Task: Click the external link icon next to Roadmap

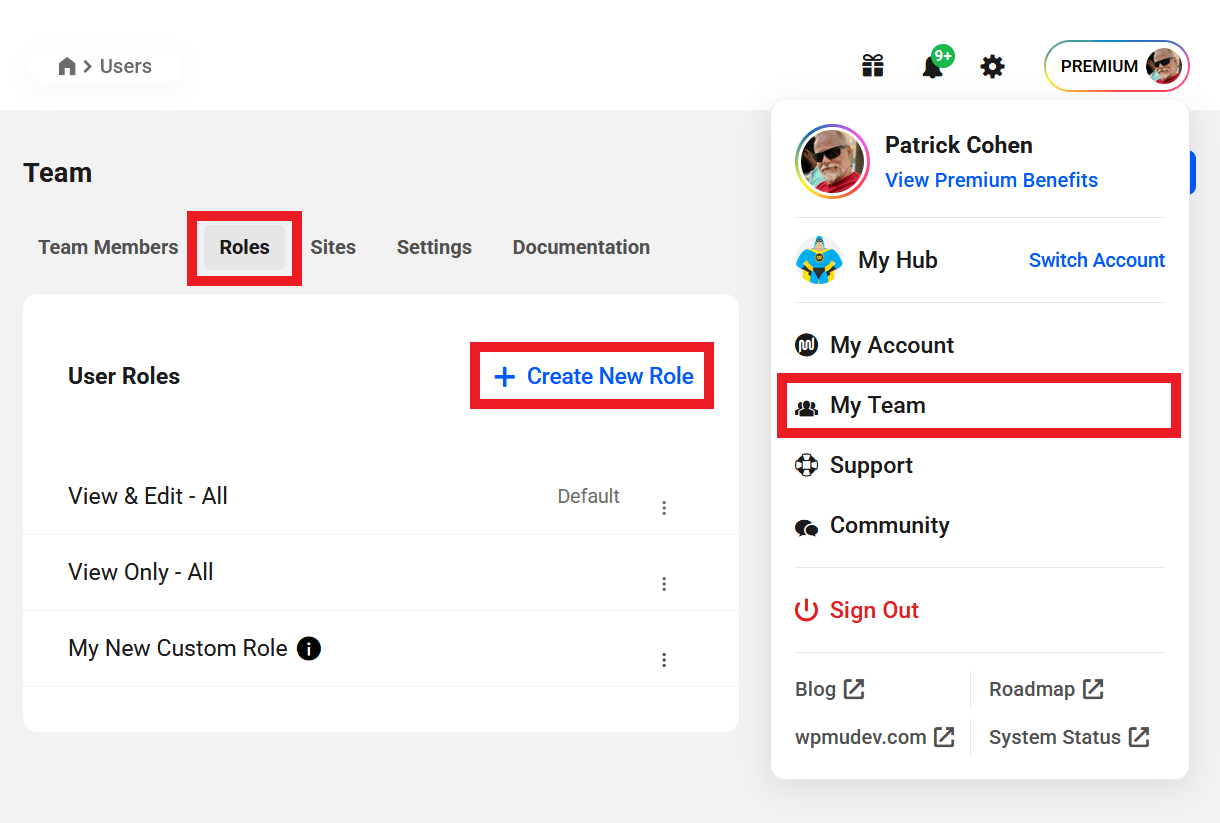Action: [x=1093, y=689]
